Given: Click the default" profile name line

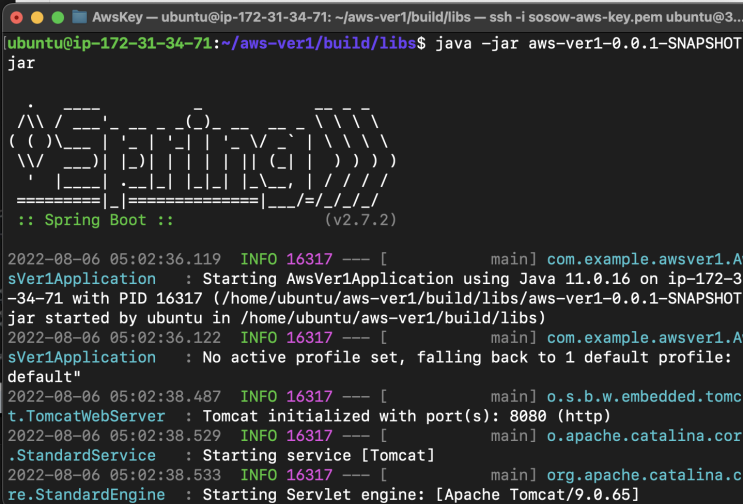Looking at the screenshot, I should coord(44,377).
